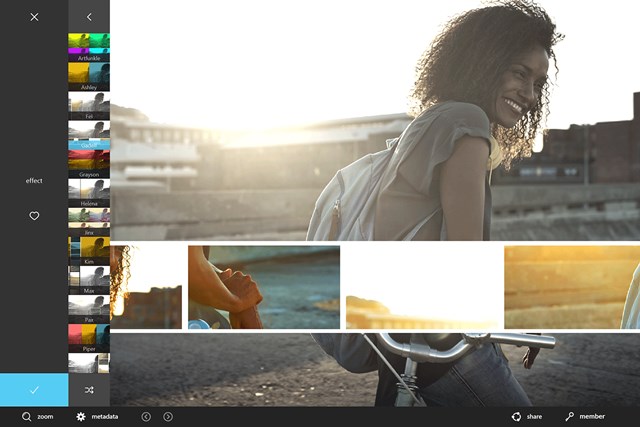Screen dimensions: 640x427
Task: Apply the Kim effect thumbnail
Action: pyautogui.click(x=89, y=247)
